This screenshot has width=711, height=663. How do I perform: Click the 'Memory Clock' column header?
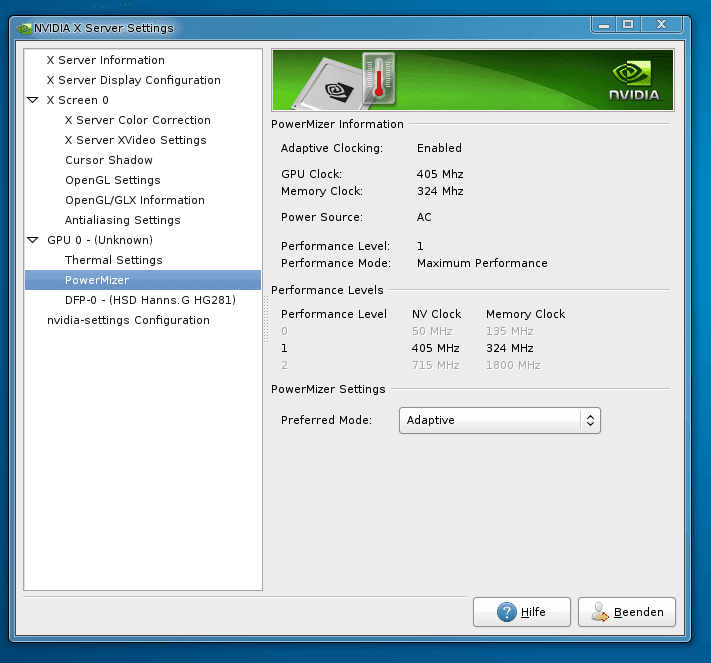coord(526,314)
